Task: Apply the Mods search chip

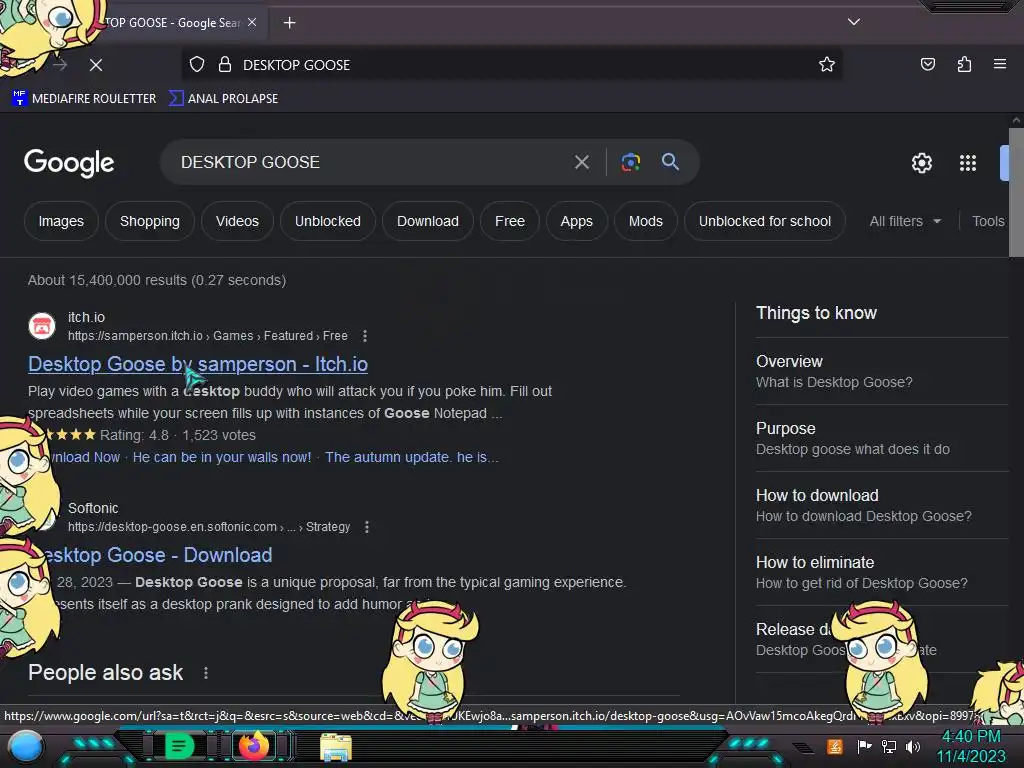Action: point(646,221)
